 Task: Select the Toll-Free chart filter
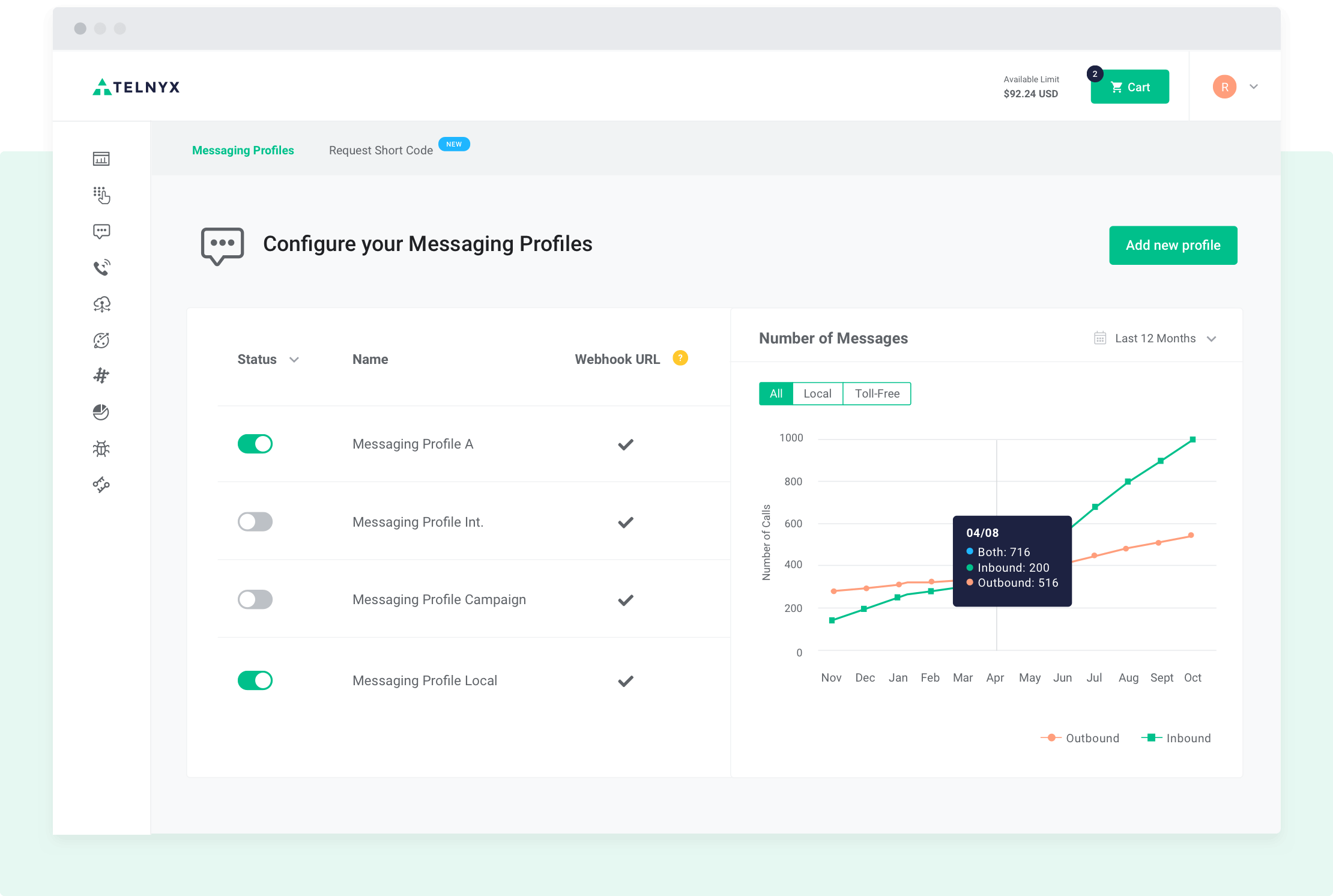pyautogui.click(x=877, y=393)
